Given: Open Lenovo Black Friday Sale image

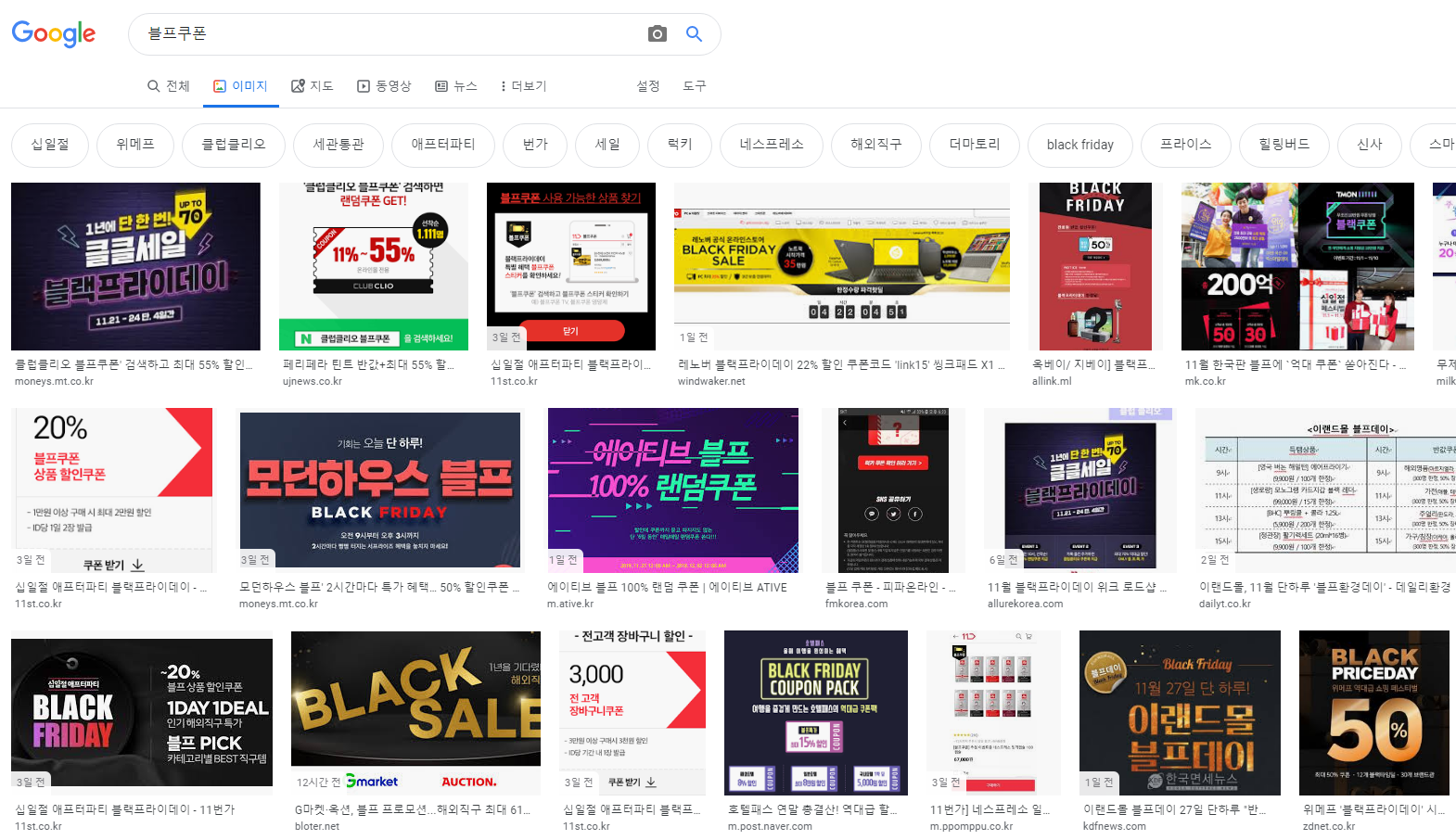Looking at the screenshot, I should click(x=842, y=266).
